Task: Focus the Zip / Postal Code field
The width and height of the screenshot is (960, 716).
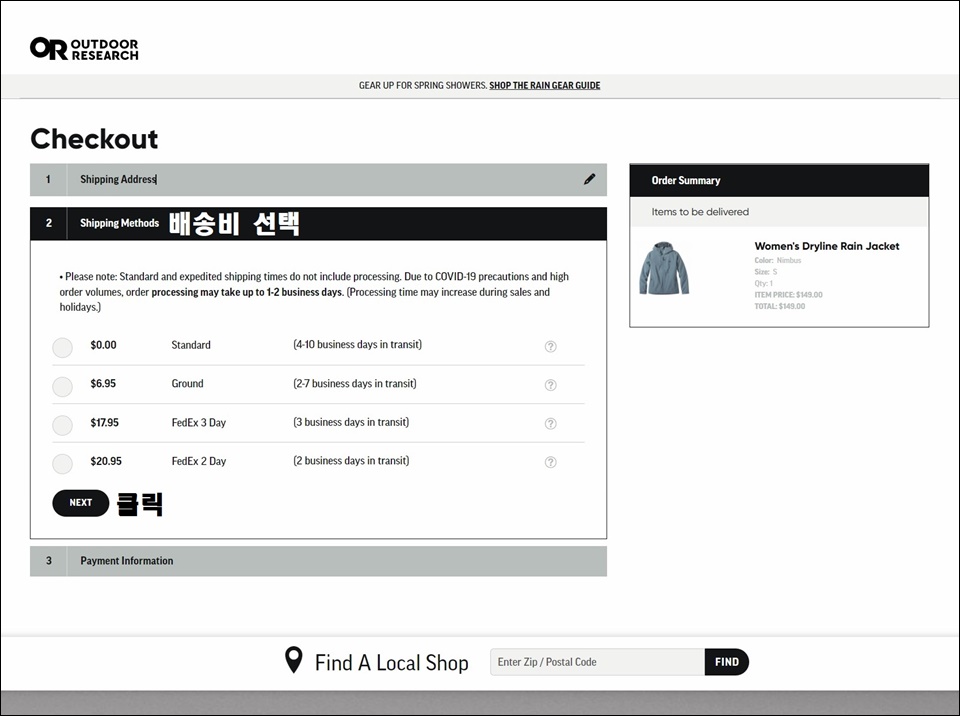Action: [598, 661]
